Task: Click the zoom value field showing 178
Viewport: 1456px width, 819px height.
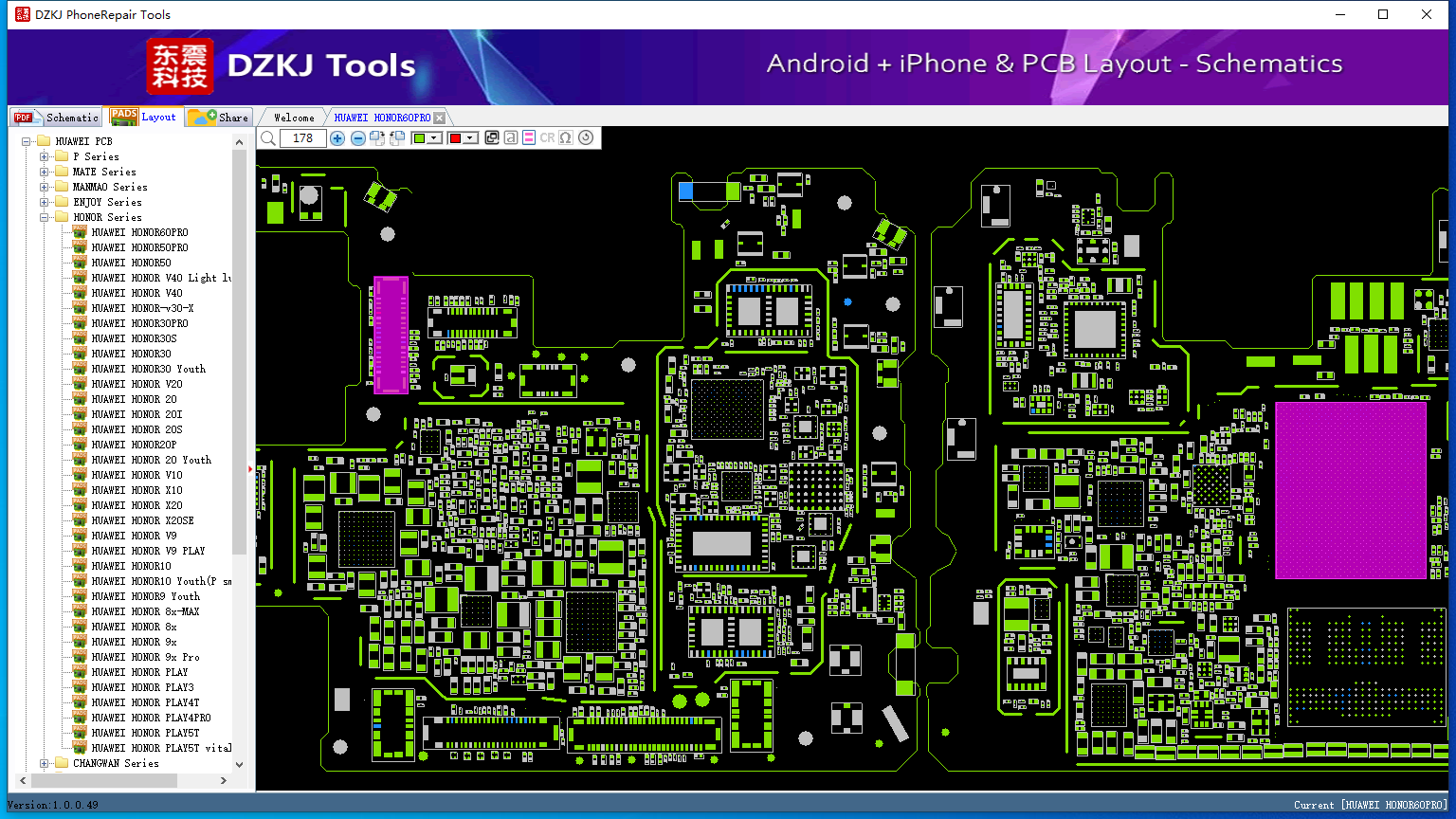Action: (x=303, y=138)
